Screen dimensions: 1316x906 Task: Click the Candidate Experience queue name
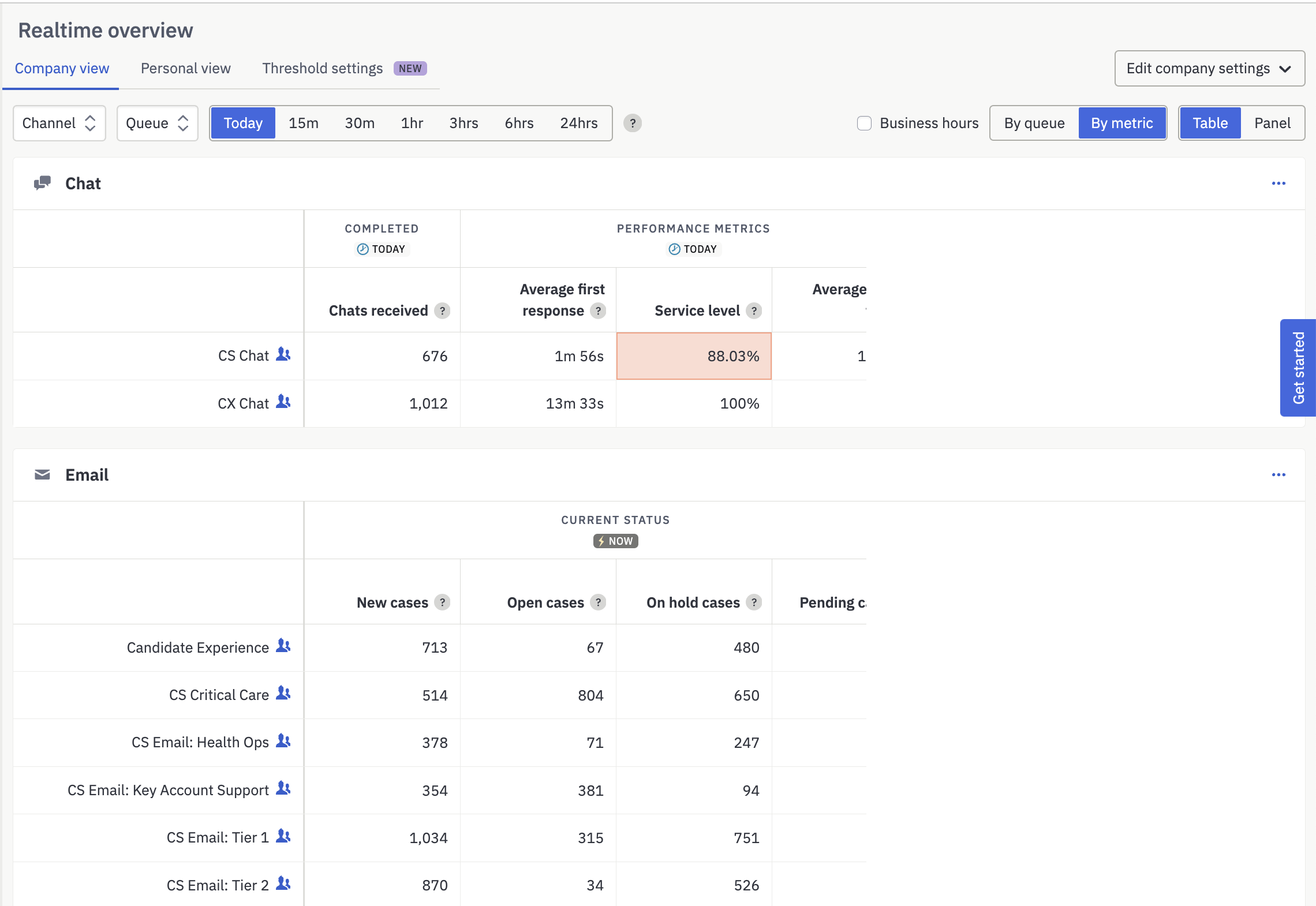[x=197, y=647]
